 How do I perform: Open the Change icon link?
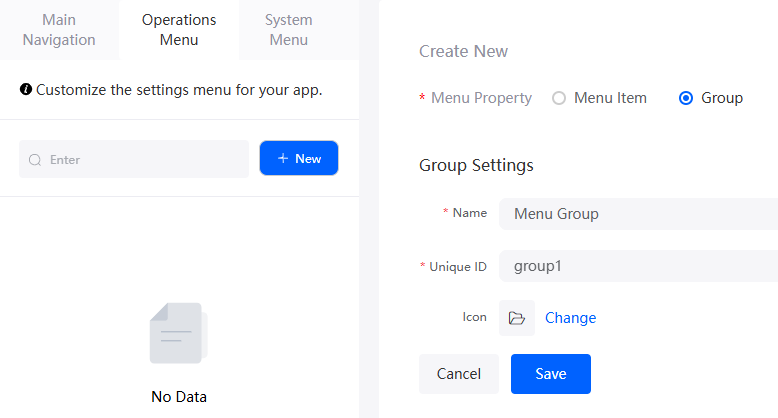[571, 318]
